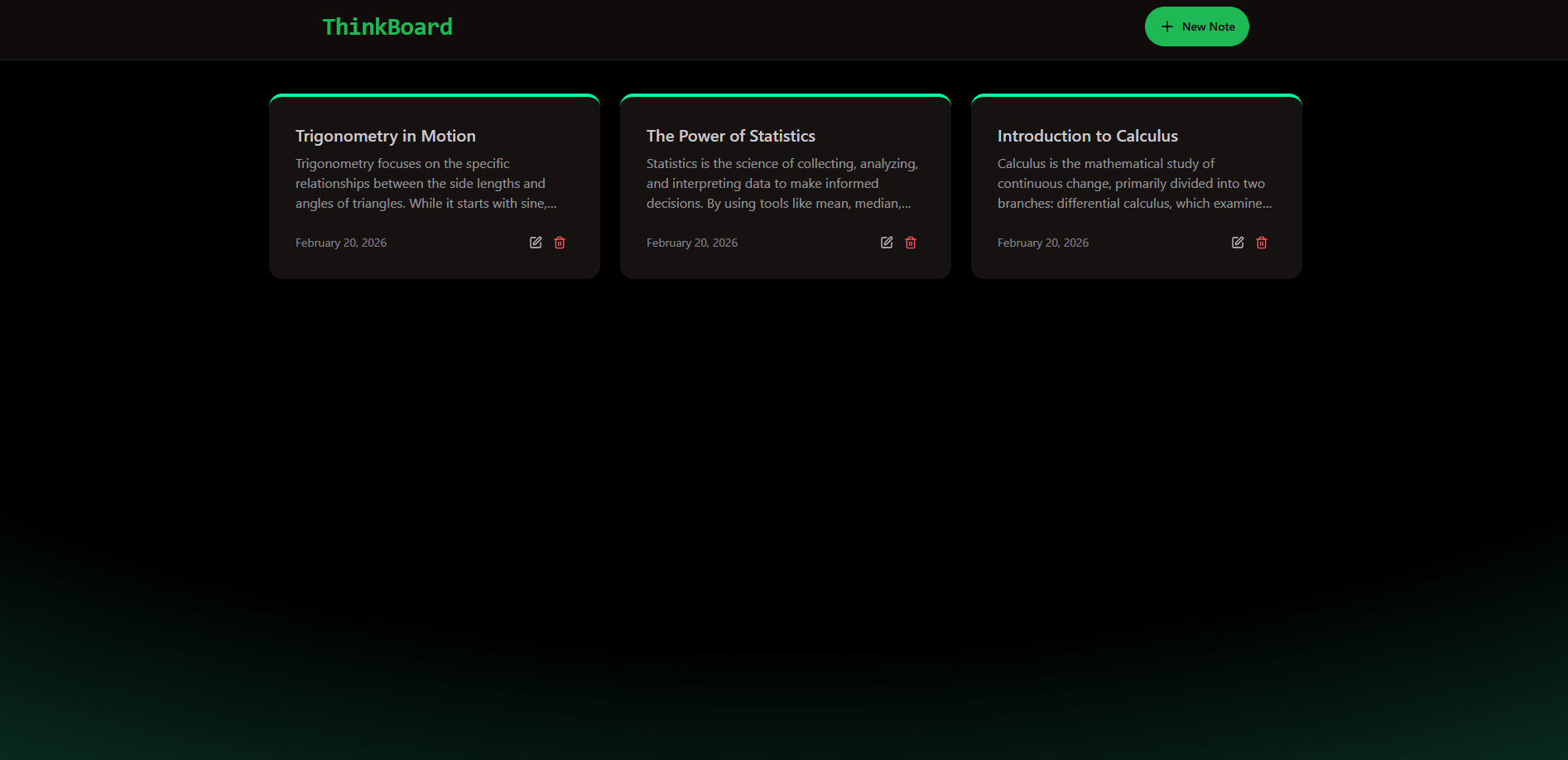
Task: Click the date on the Calculus card
Action: (1042, 243)
